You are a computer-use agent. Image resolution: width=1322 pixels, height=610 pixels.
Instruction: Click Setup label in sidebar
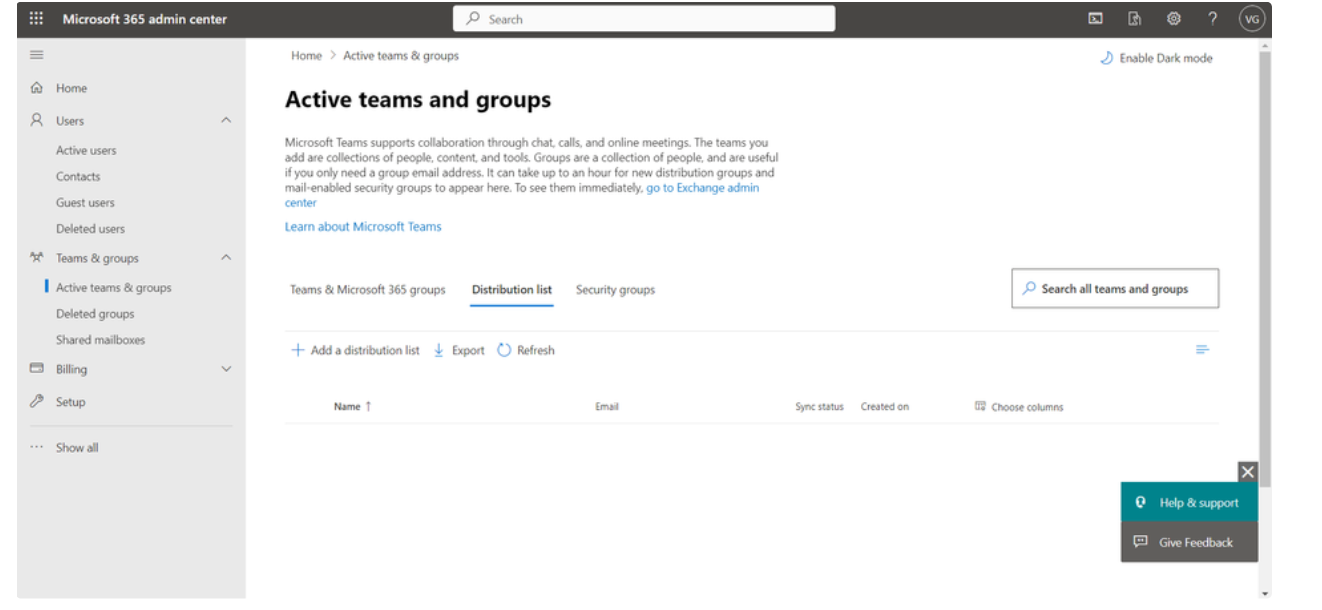tap(71, 402)
